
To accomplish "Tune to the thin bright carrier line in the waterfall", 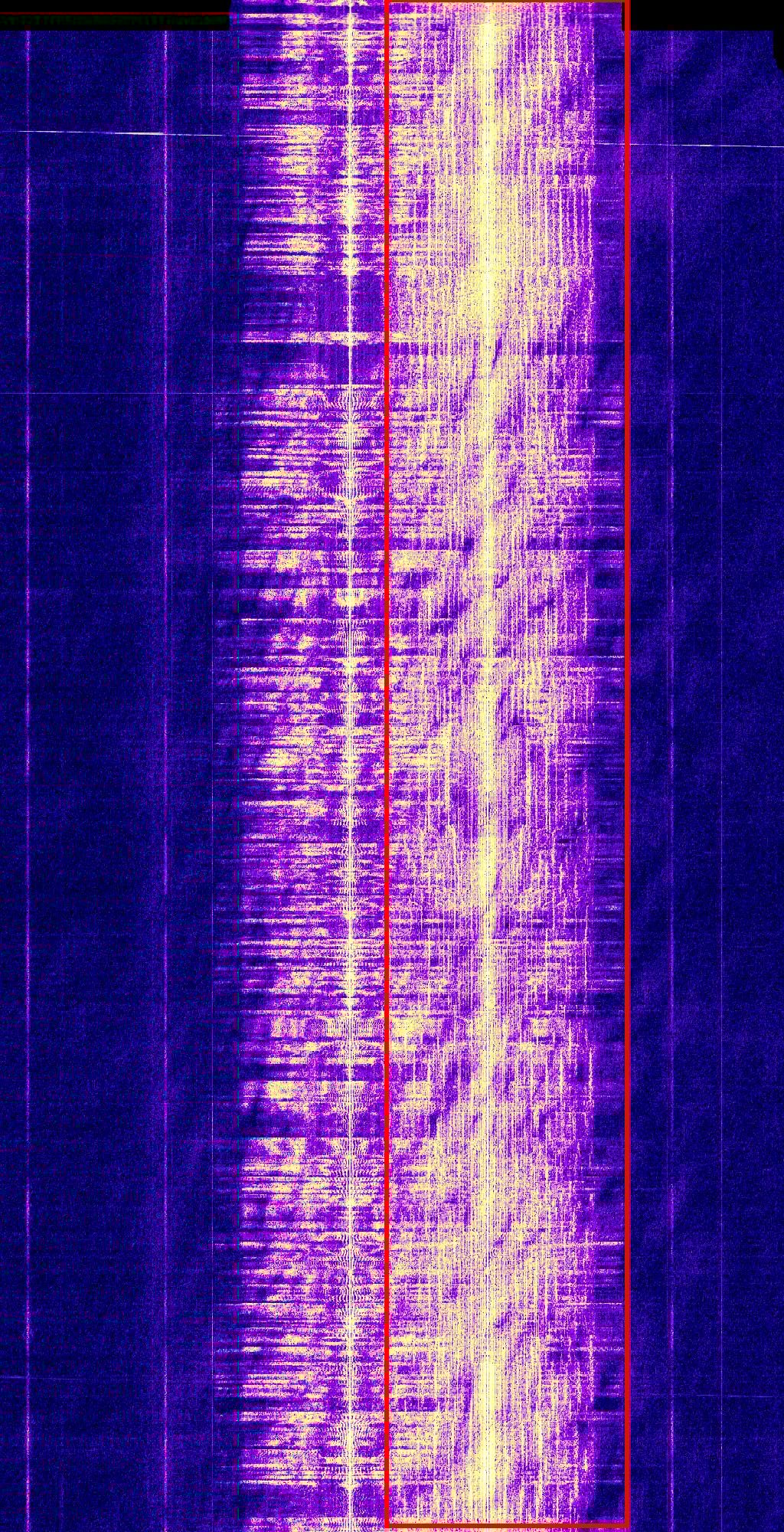I will coord(351,766).
